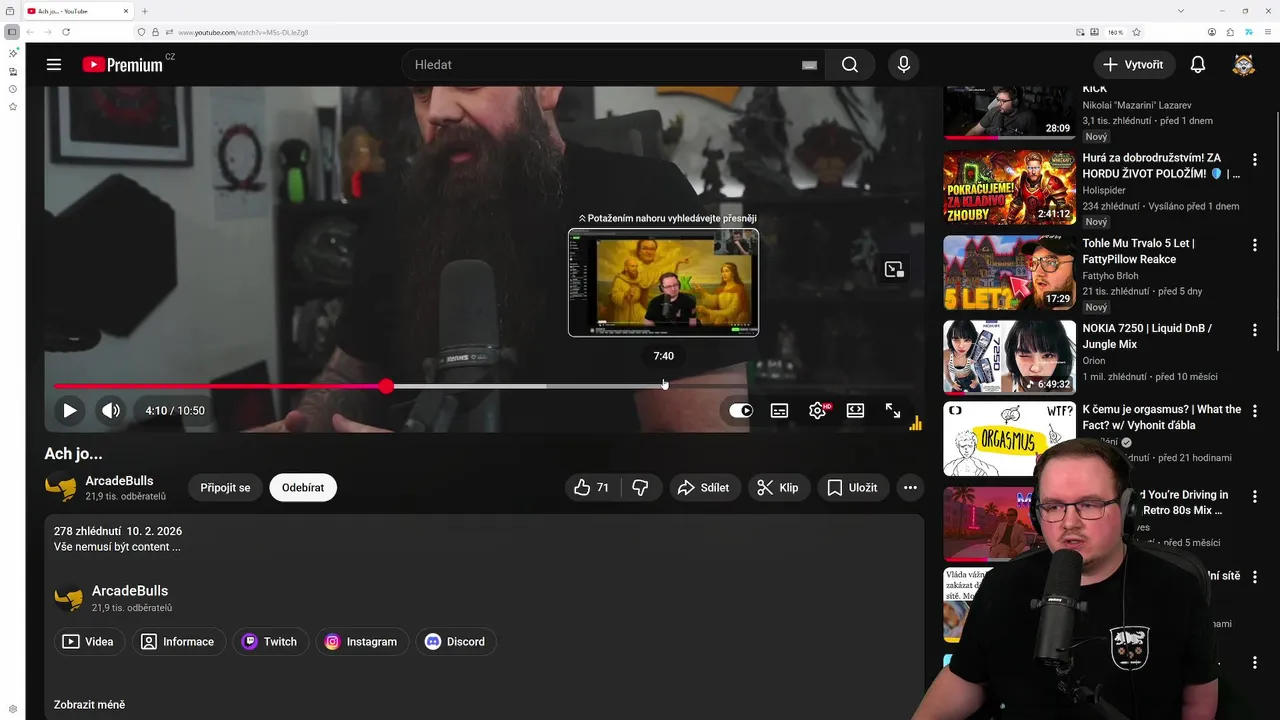This screenshot has height=720, width=1280.
Task: Save video with the Uložit button
Action: point(853,487)
